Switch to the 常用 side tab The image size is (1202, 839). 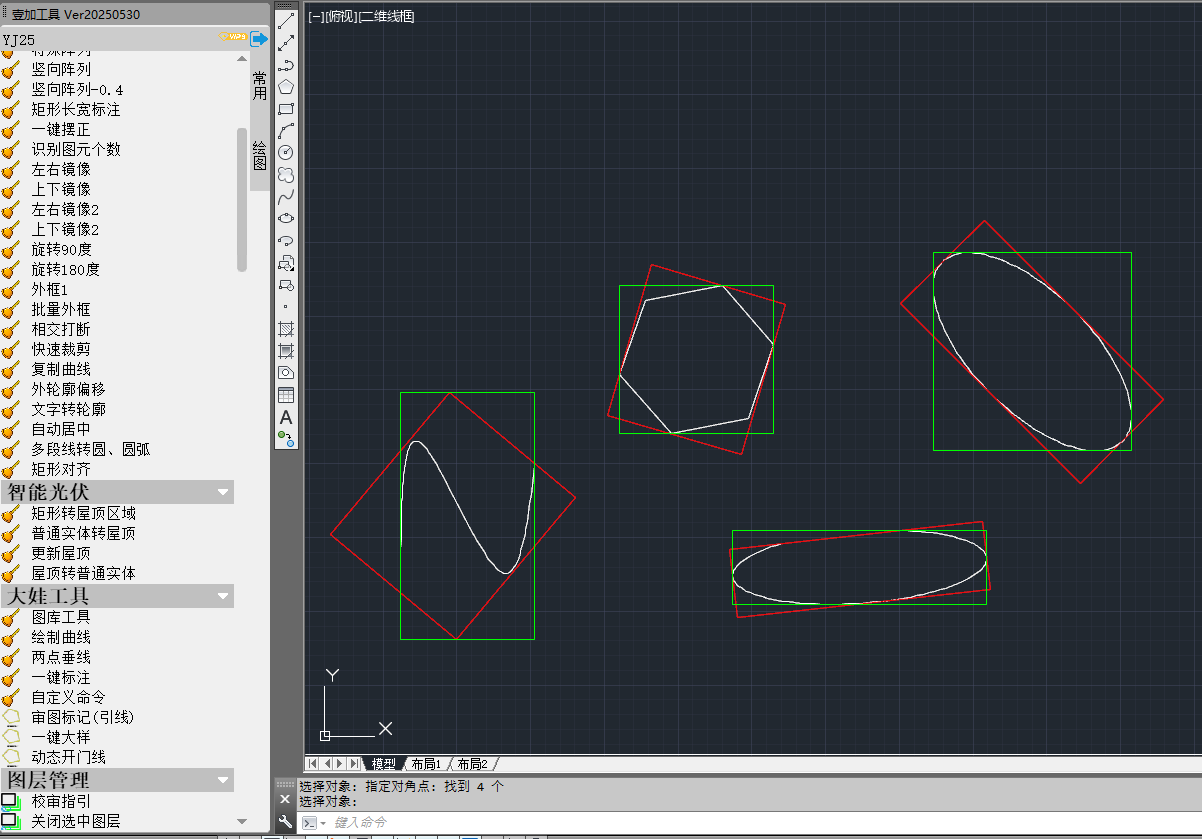[x=259, y=85]
